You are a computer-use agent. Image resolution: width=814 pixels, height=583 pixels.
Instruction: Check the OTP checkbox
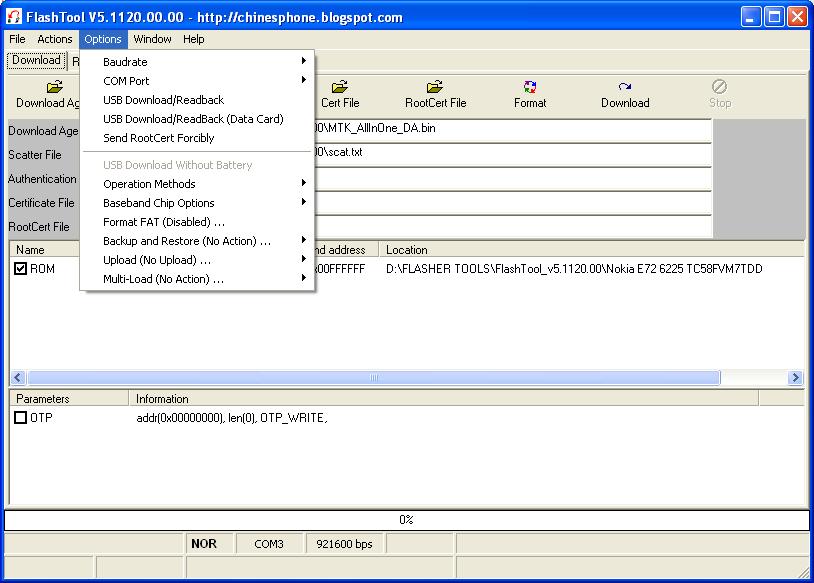click(20, 417)
